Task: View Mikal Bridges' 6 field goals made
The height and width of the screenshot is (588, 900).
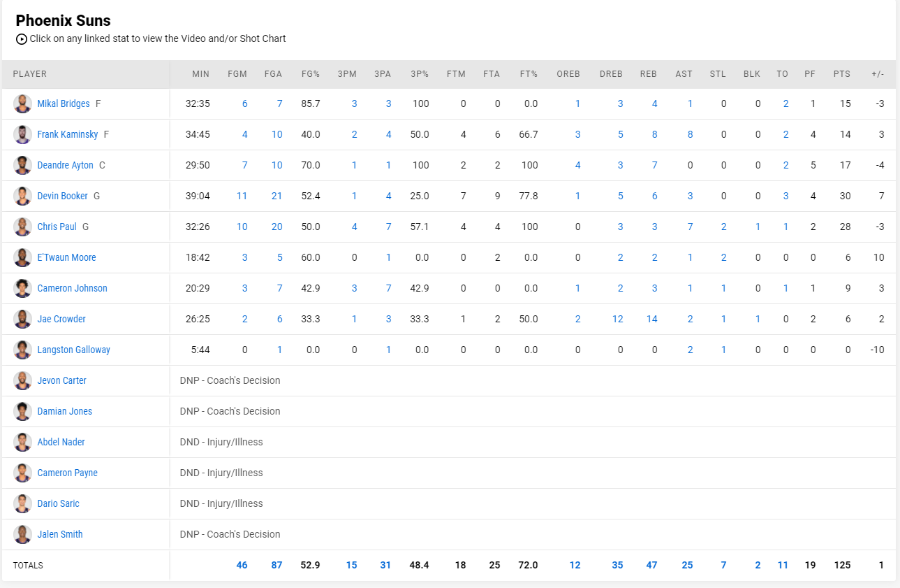Action: point(245,103)
